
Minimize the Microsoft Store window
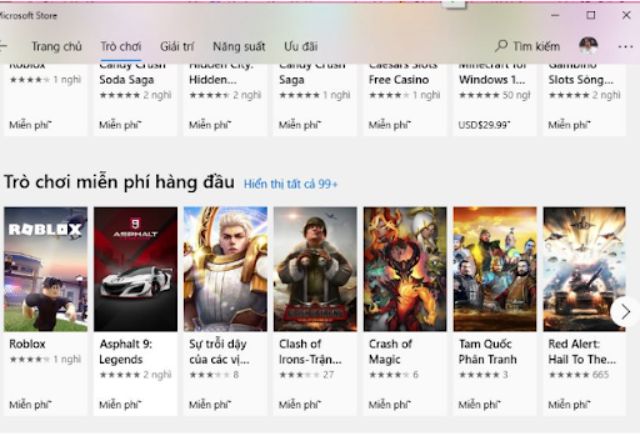(x=555, y=16)
